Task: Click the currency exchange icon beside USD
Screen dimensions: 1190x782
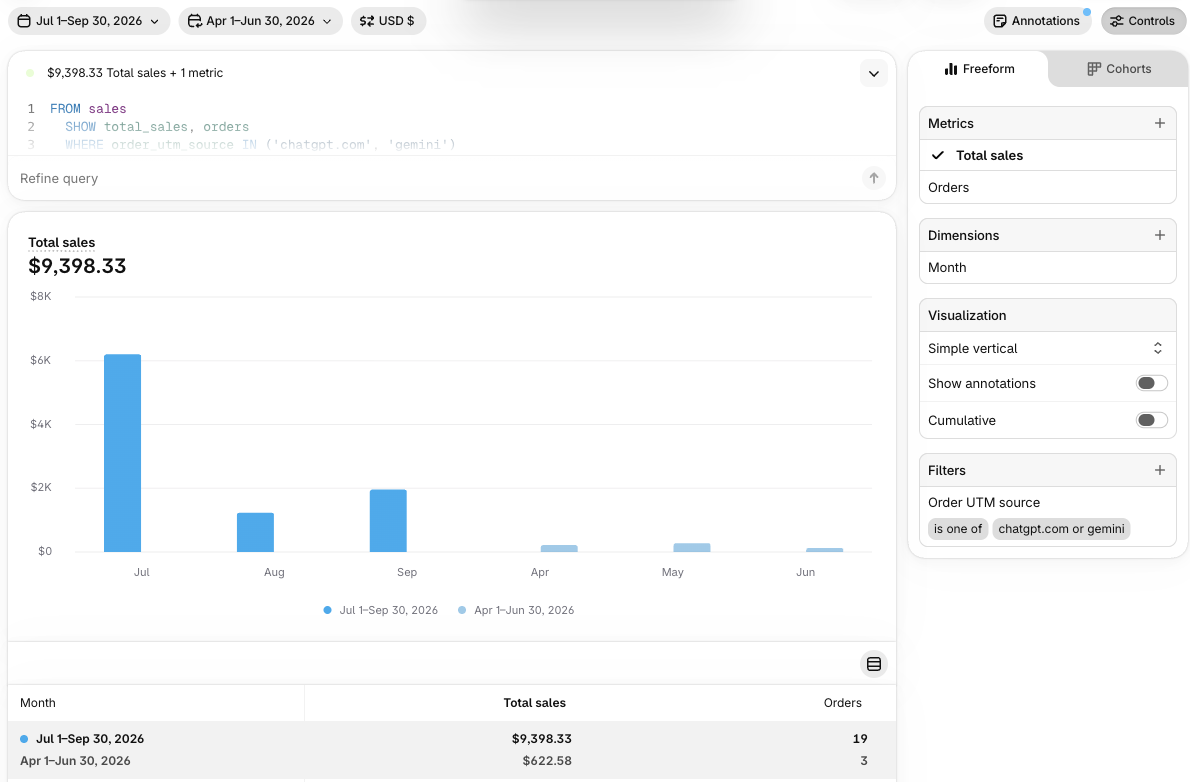Action: 367,21
